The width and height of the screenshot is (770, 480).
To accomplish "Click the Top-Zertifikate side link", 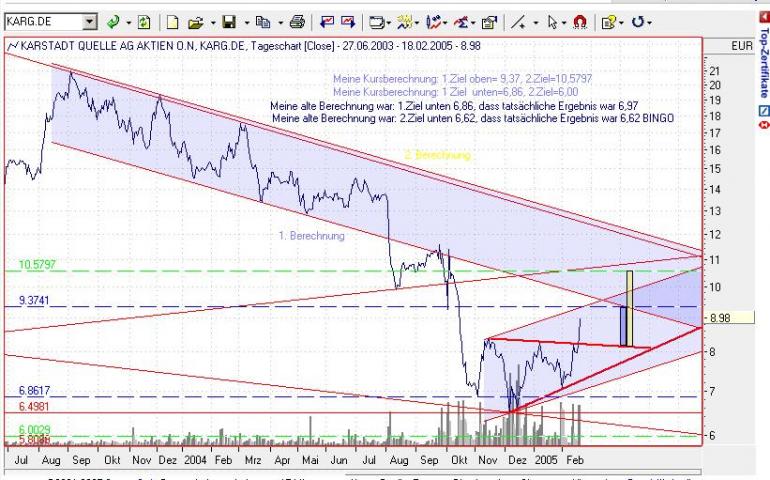I will (x=764, y=63).
